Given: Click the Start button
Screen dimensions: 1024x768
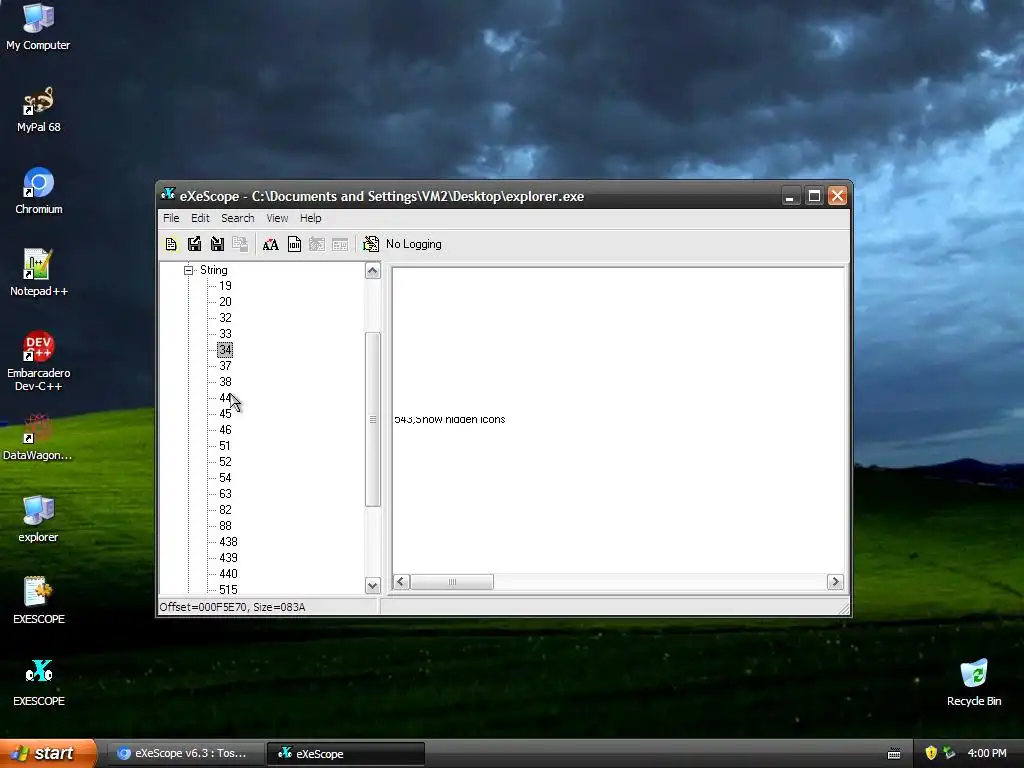Looking at the screenshot, I should pyautogui.click(x=48, y=754).
